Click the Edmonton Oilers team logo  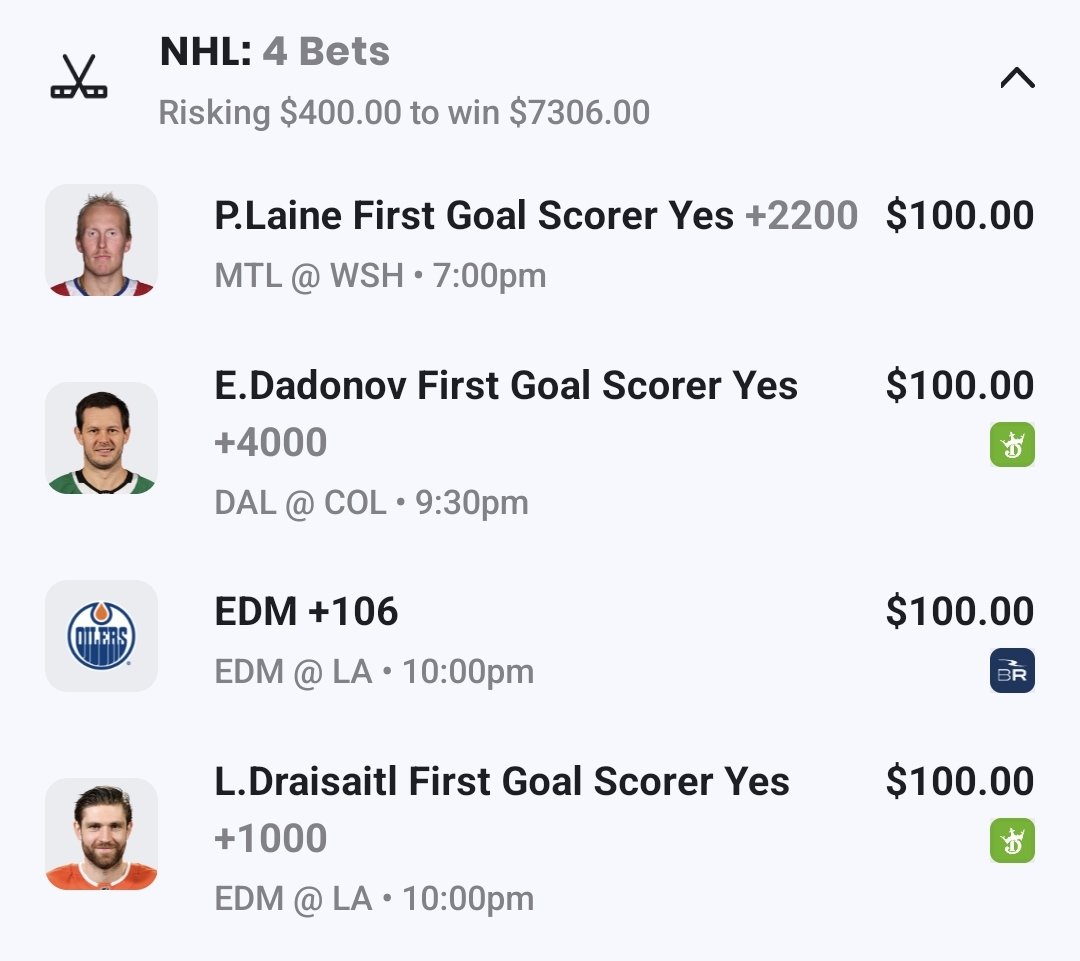101,636
